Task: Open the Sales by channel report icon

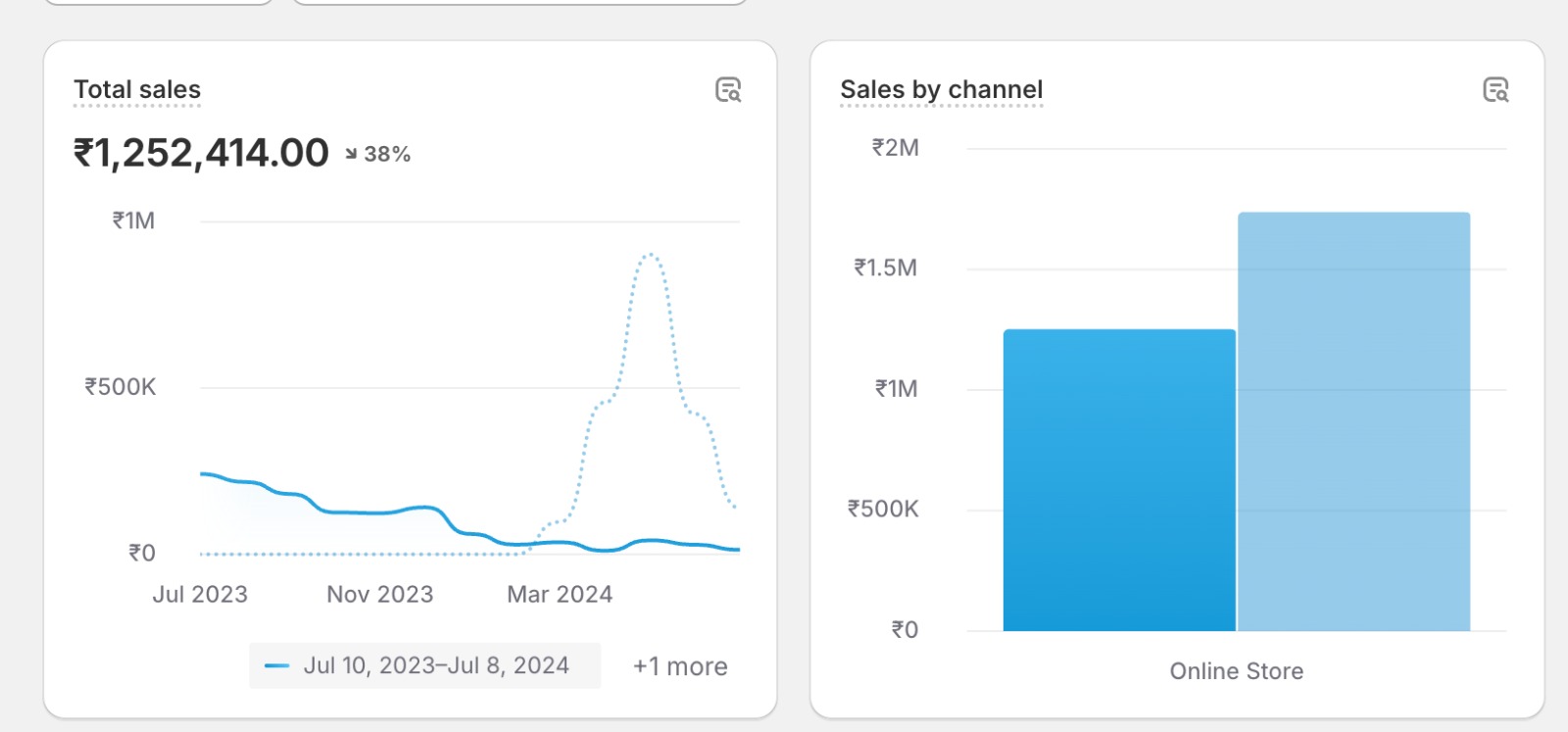Action: click(x=1495, y=90)
